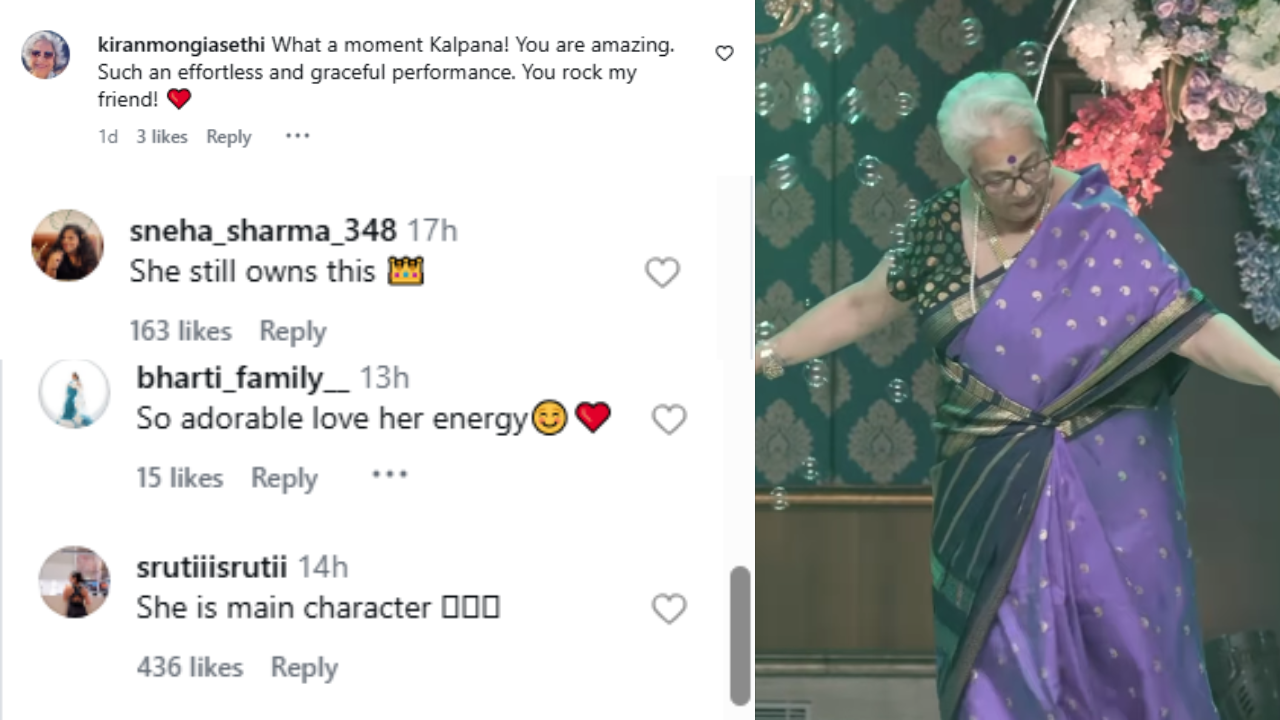The image size is (1280, 720).
Task: Open bharti_family__'s profile avatar
Action: coord(74,394)
